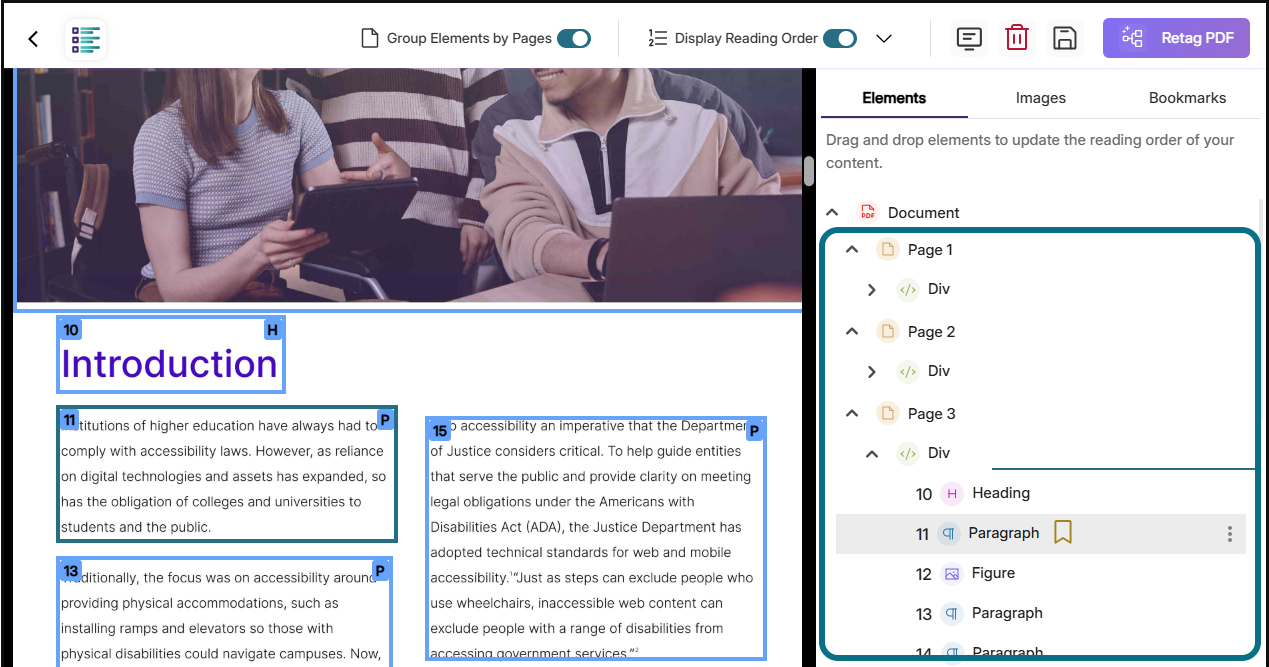Click the H icon of element 10 Heading
Viewport: 1269px width, 667px height.
(x=952, y=493)
